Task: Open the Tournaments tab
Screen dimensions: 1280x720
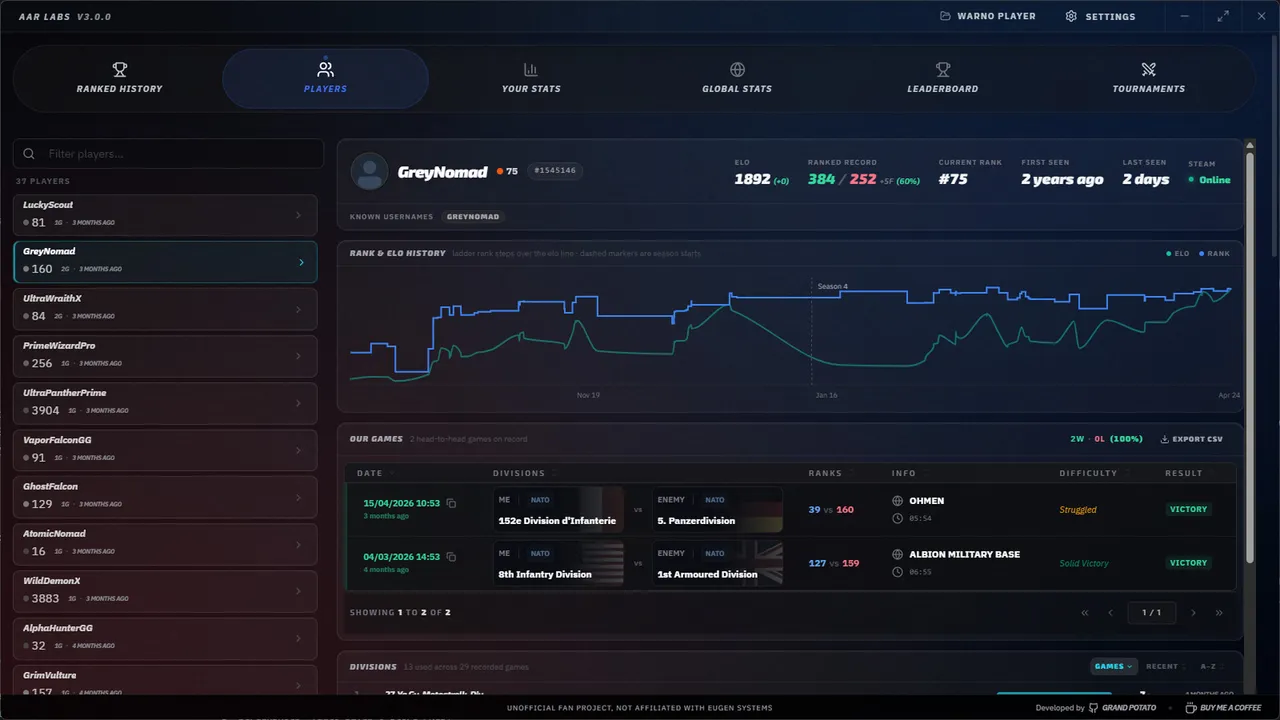Action: pyautogui.click(x=1149, y=79)
